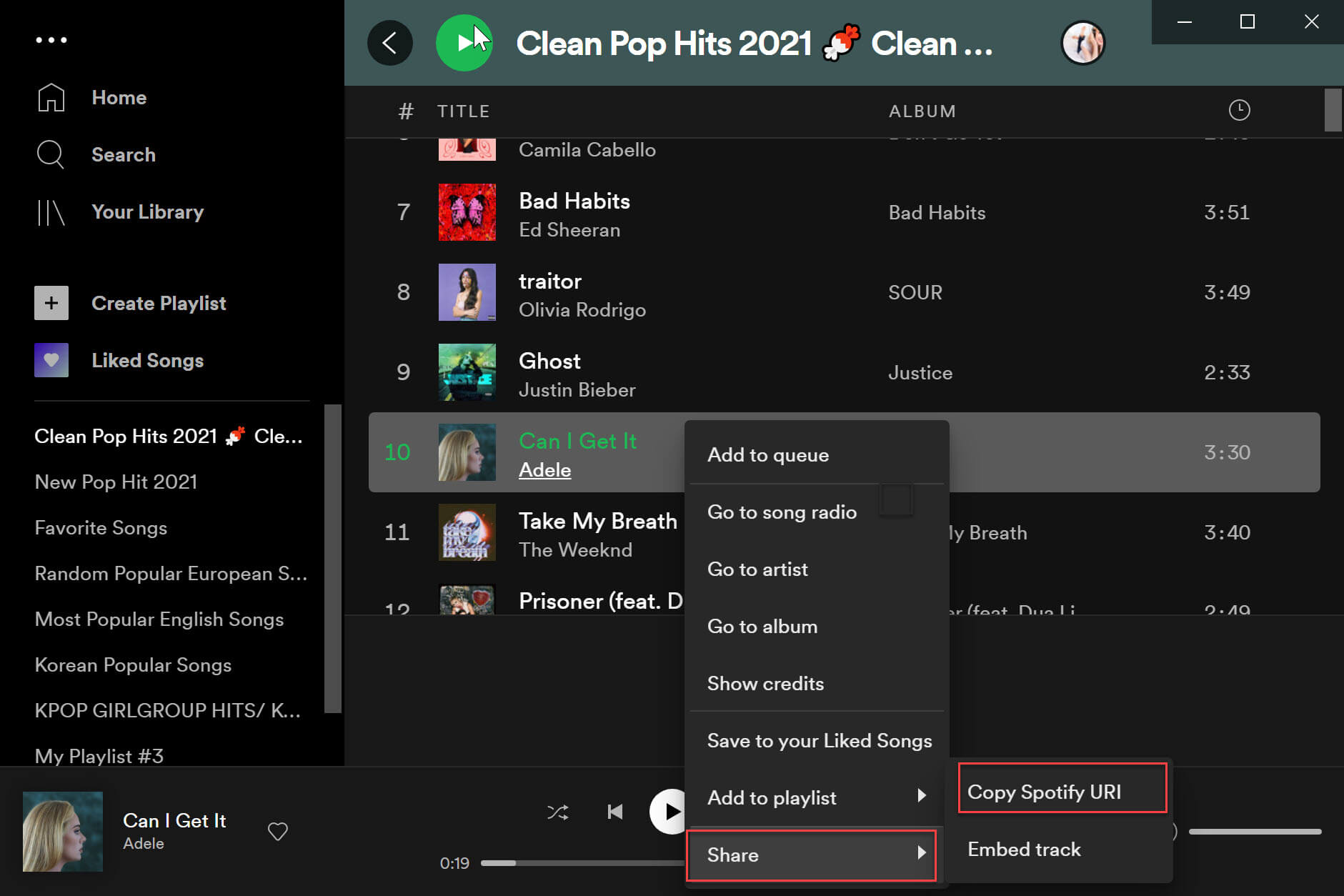Click the sidebar playlist scrollbar
1344x896 pixels.
[333, 559]
